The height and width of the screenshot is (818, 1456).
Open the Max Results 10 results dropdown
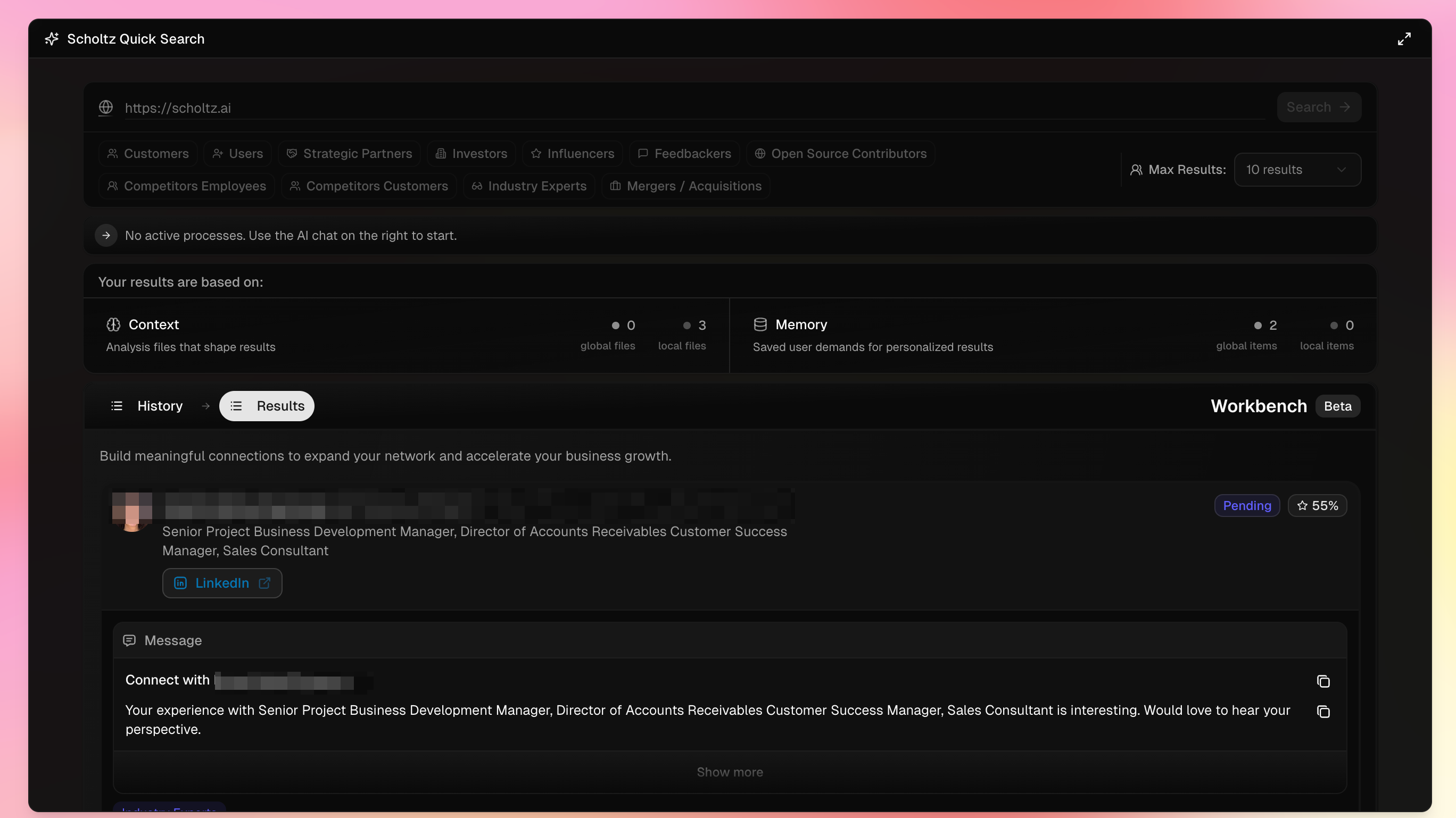pos(1297,170)
